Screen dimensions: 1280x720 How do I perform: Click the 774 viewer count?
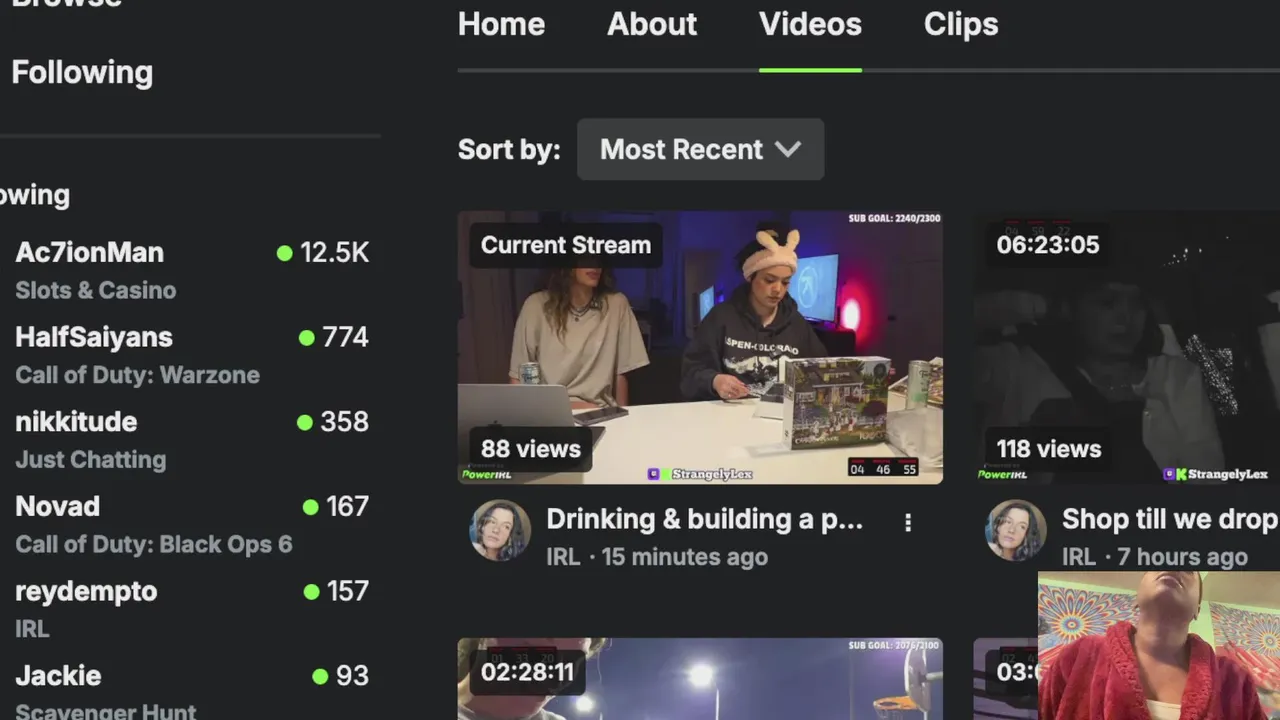(x=345, y=337)
